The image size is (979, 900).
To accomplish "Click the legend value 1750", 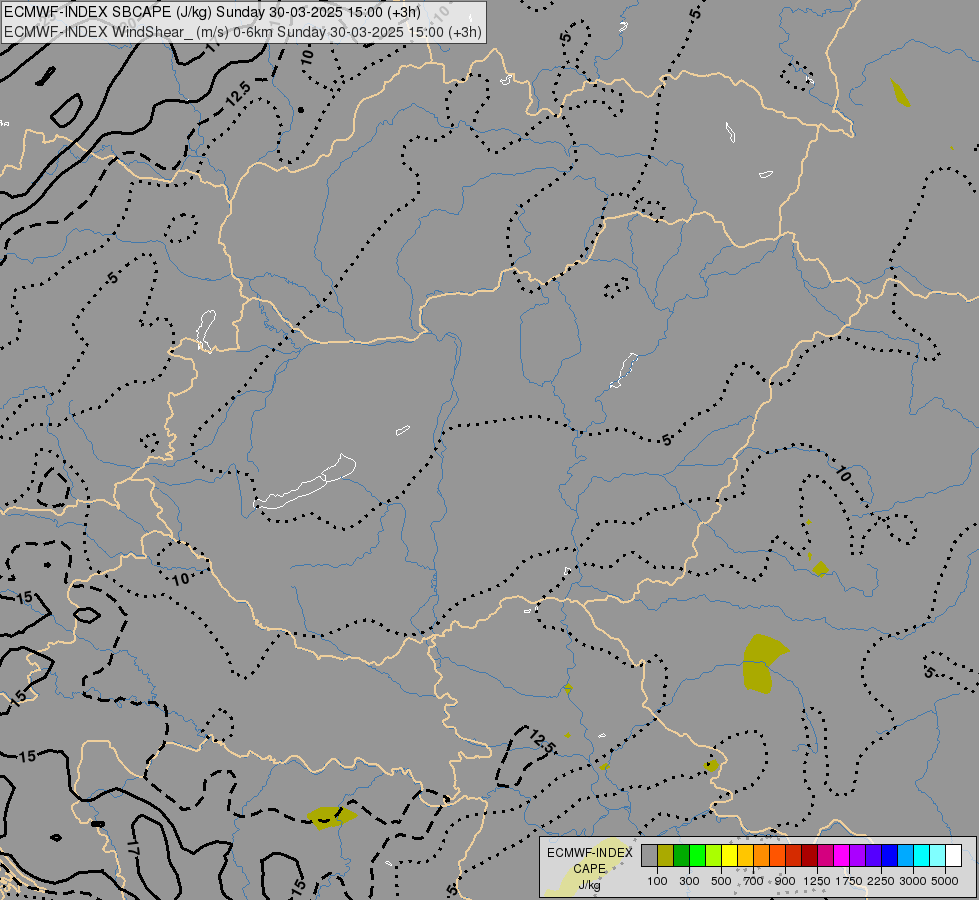I will click(849, 881).
